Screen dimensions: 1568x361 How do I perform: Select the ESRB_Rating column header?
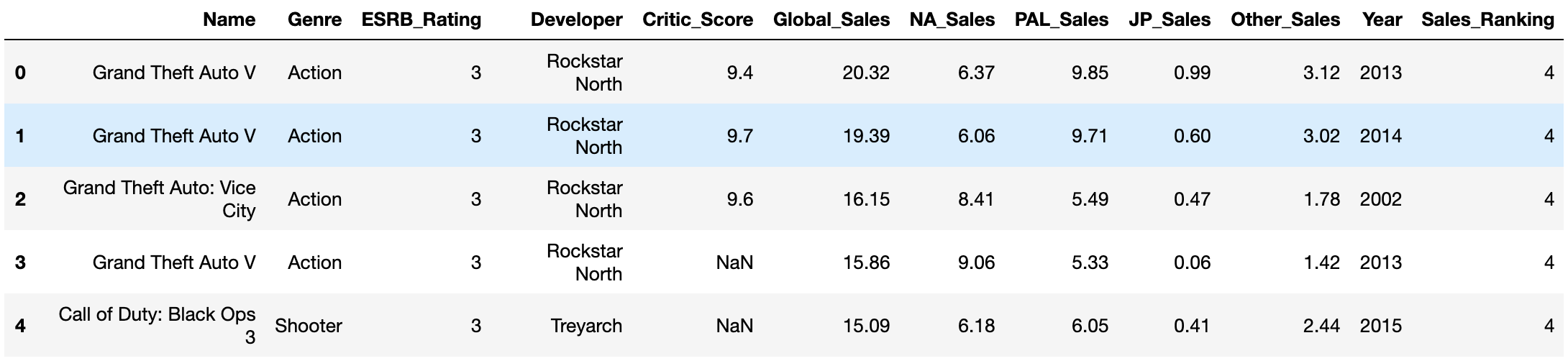[421, 20]
